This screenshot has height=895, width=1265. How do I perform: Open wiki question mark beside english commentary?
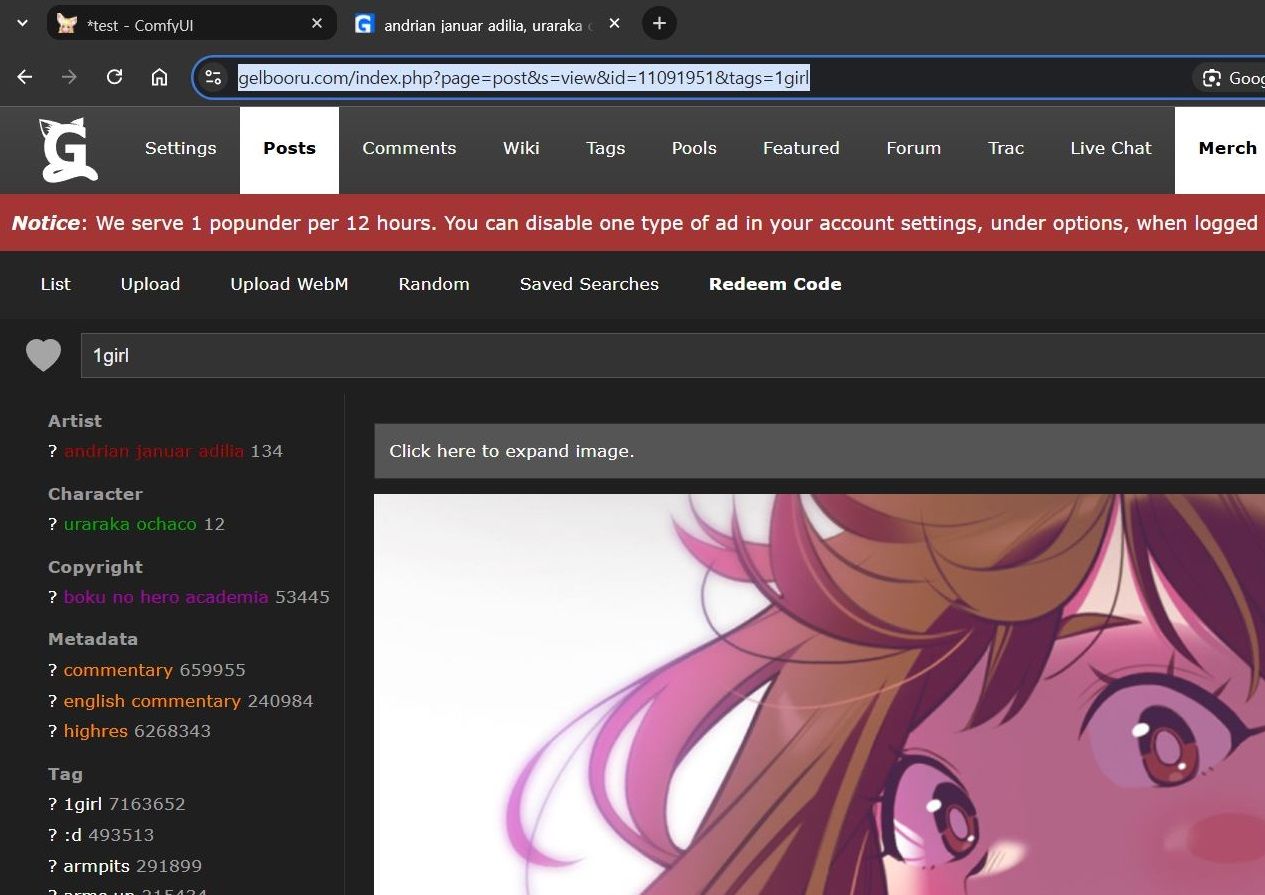coord(53,701)
